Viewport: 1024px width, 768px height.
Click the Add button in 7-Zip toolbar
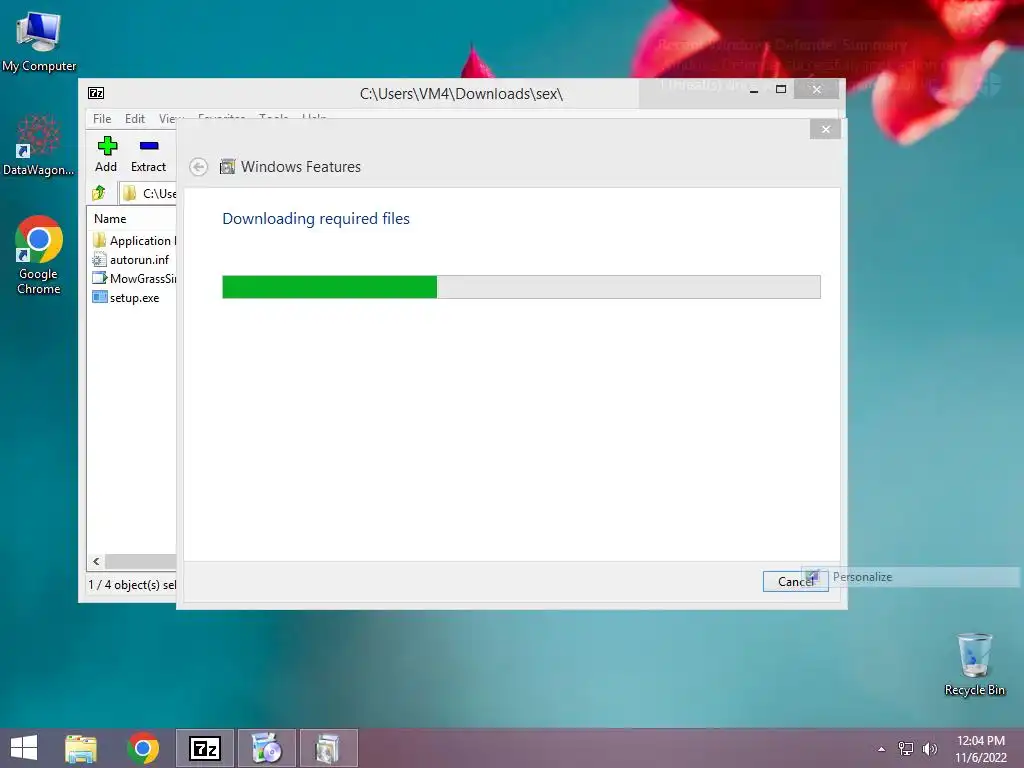106,154
